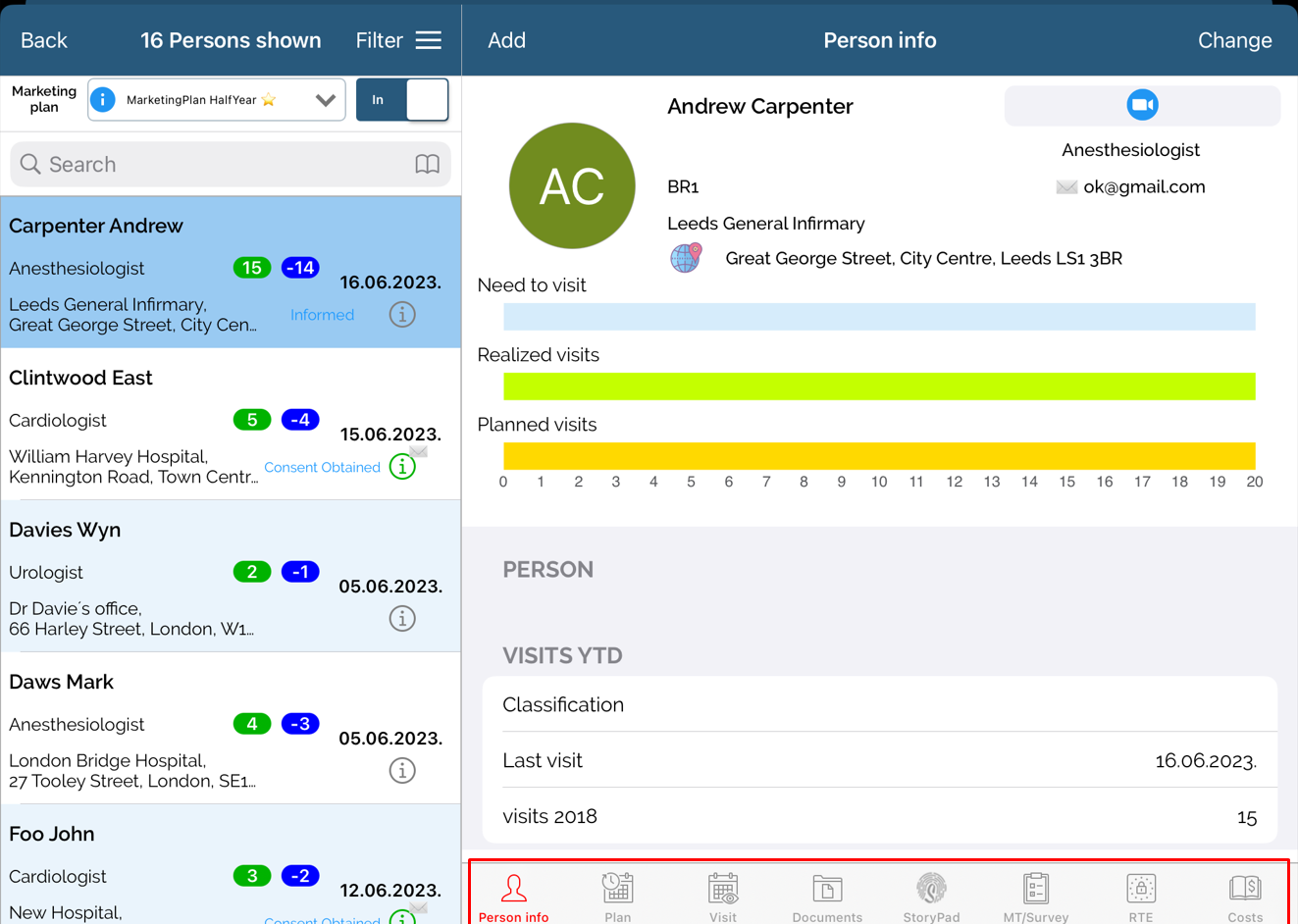Switch to the Plan tab

(x=617, y=897)
